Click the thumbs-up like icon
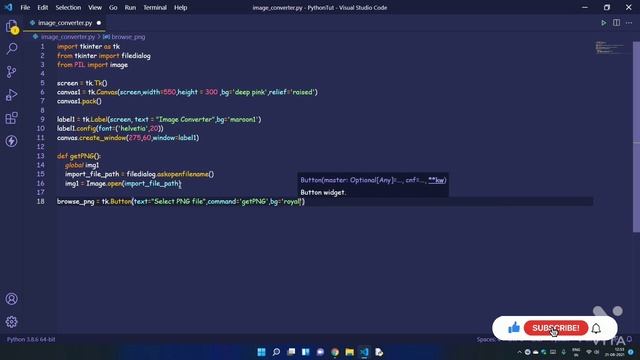 coord(513,327)
